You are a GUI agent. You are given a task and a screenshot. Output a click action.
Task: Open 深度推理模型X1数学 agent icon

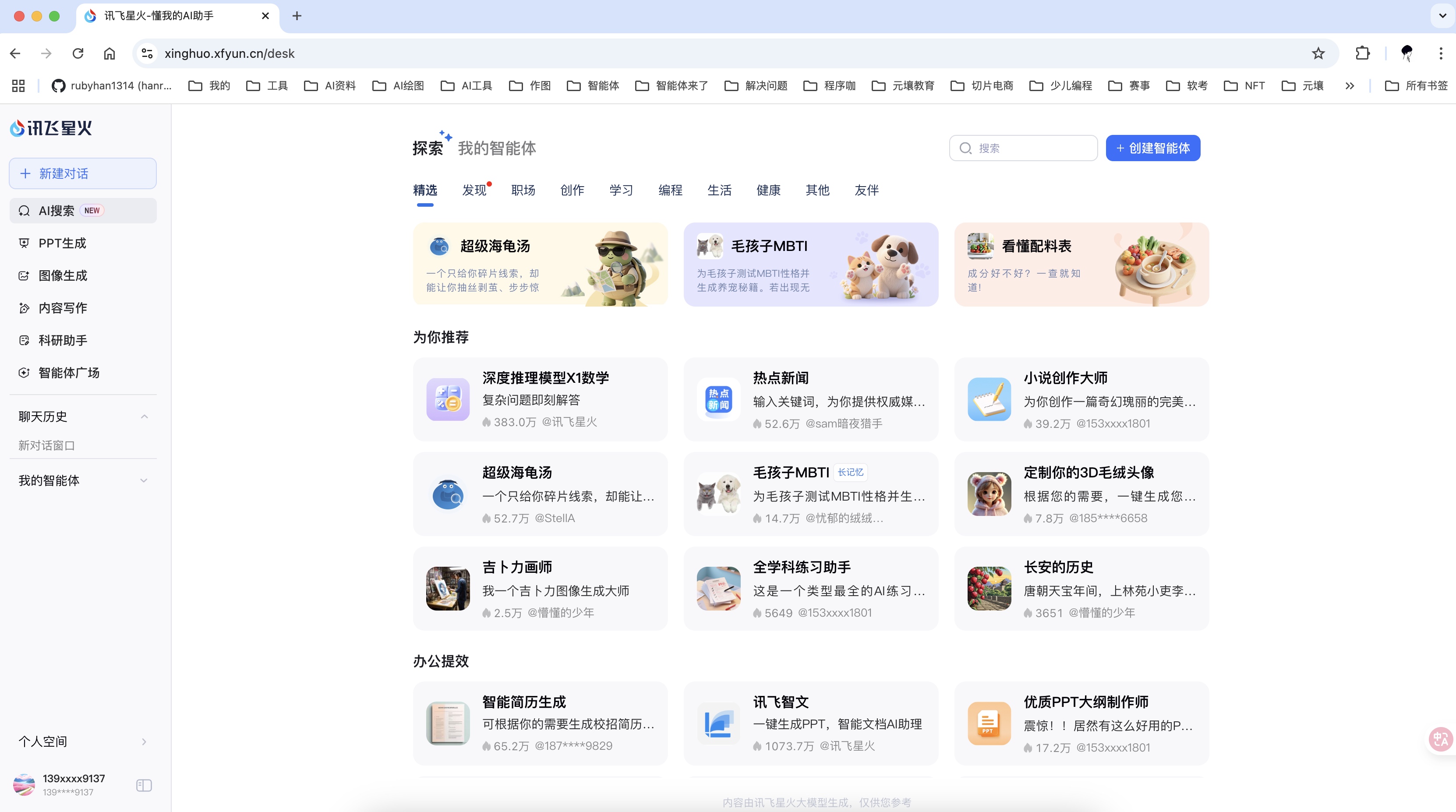click(x=448, y=399)
